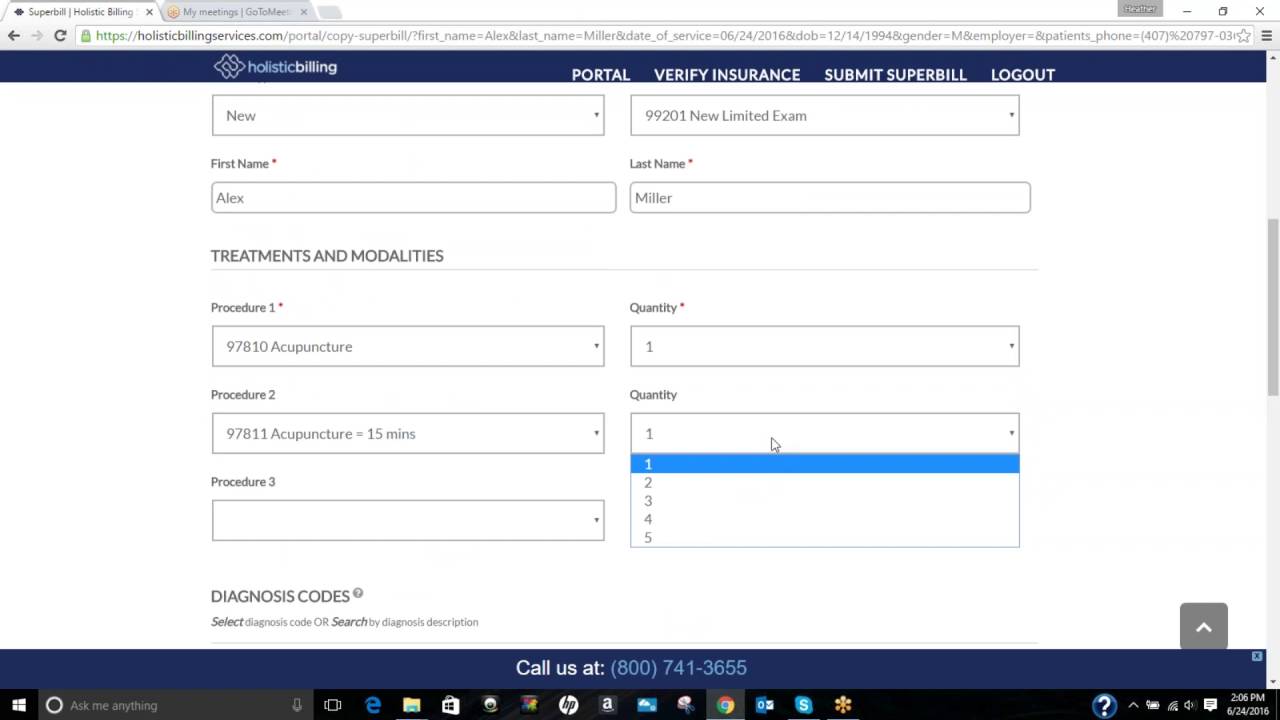The image size is (1280, 720).
Task: Click the First Name field
Action: (x=413, y=197)
